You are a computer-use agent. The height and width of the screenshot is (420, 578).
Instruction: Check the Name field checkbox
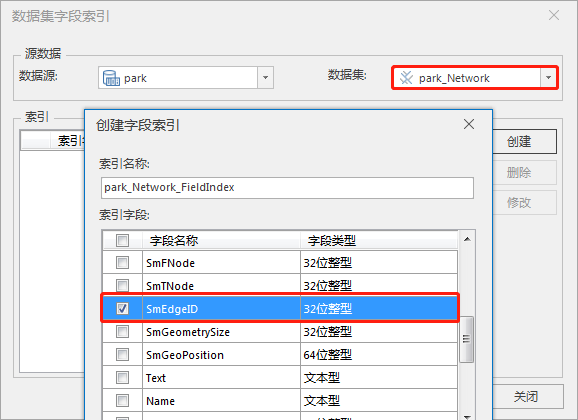(122, 400)
